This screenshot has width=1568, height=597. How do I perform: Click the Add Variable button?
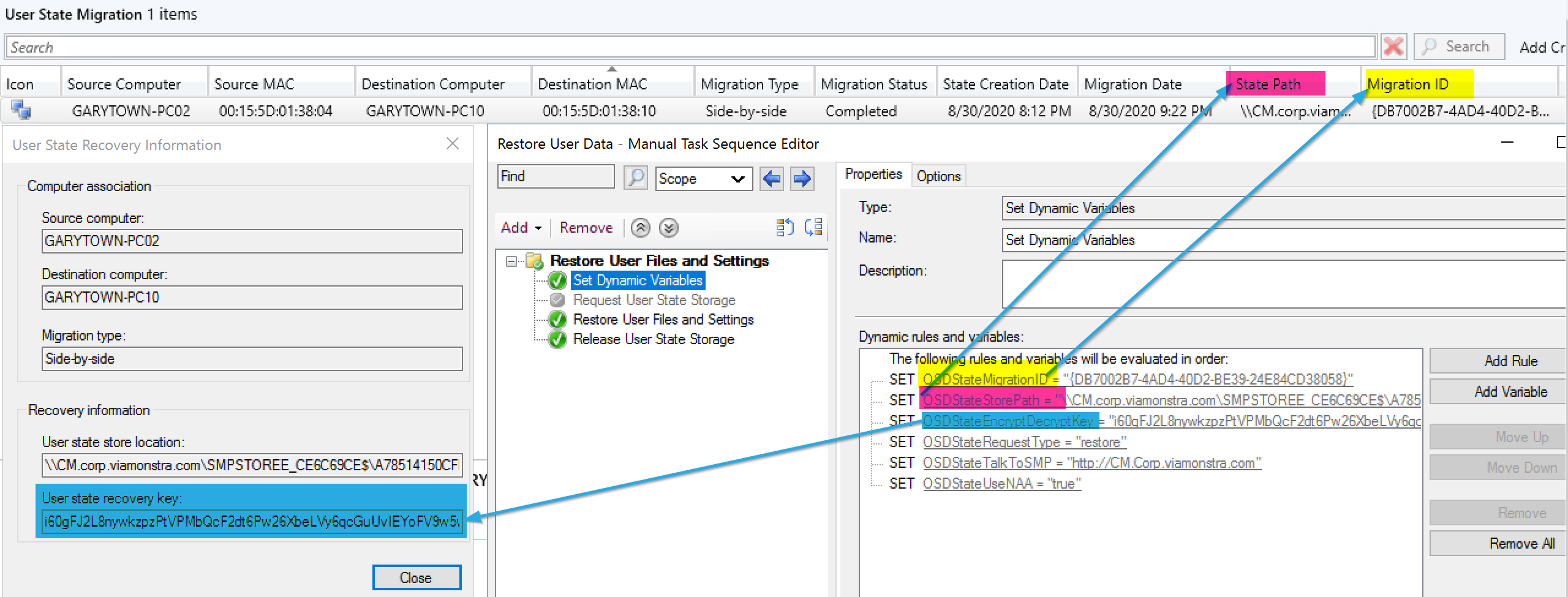coord(1510,392)
